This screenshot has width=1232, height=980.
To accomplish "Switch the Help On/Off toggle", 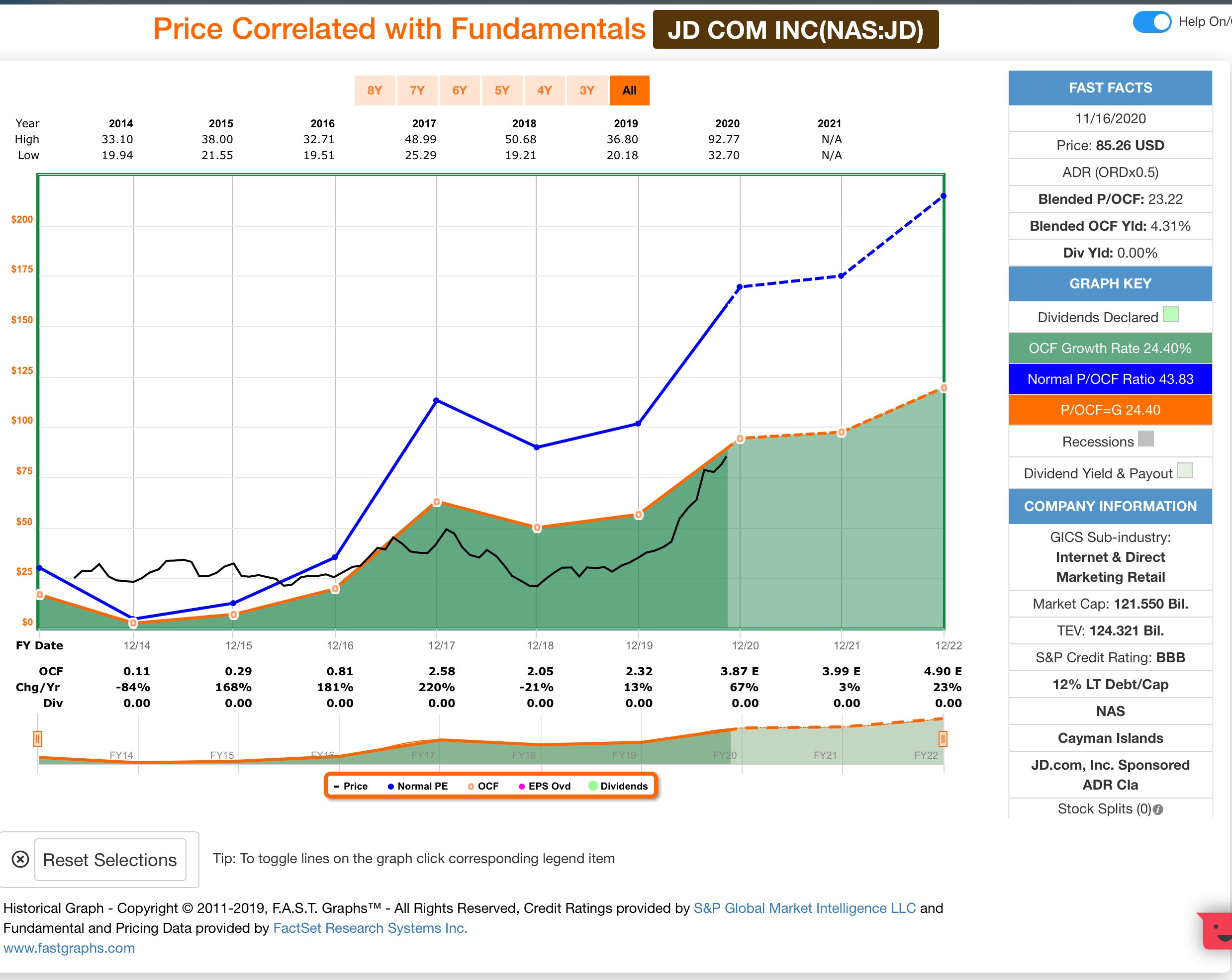I will coord(1151,22).
